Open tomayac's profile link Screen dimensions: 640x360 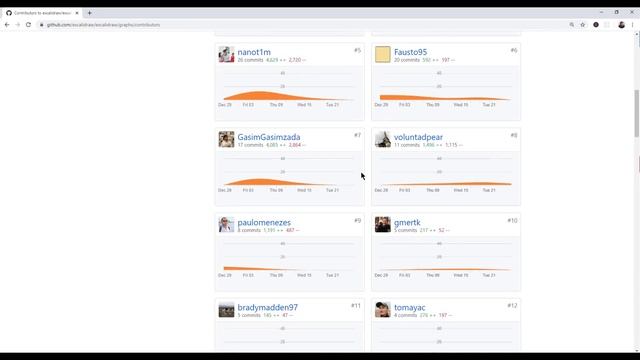(409, 307)
